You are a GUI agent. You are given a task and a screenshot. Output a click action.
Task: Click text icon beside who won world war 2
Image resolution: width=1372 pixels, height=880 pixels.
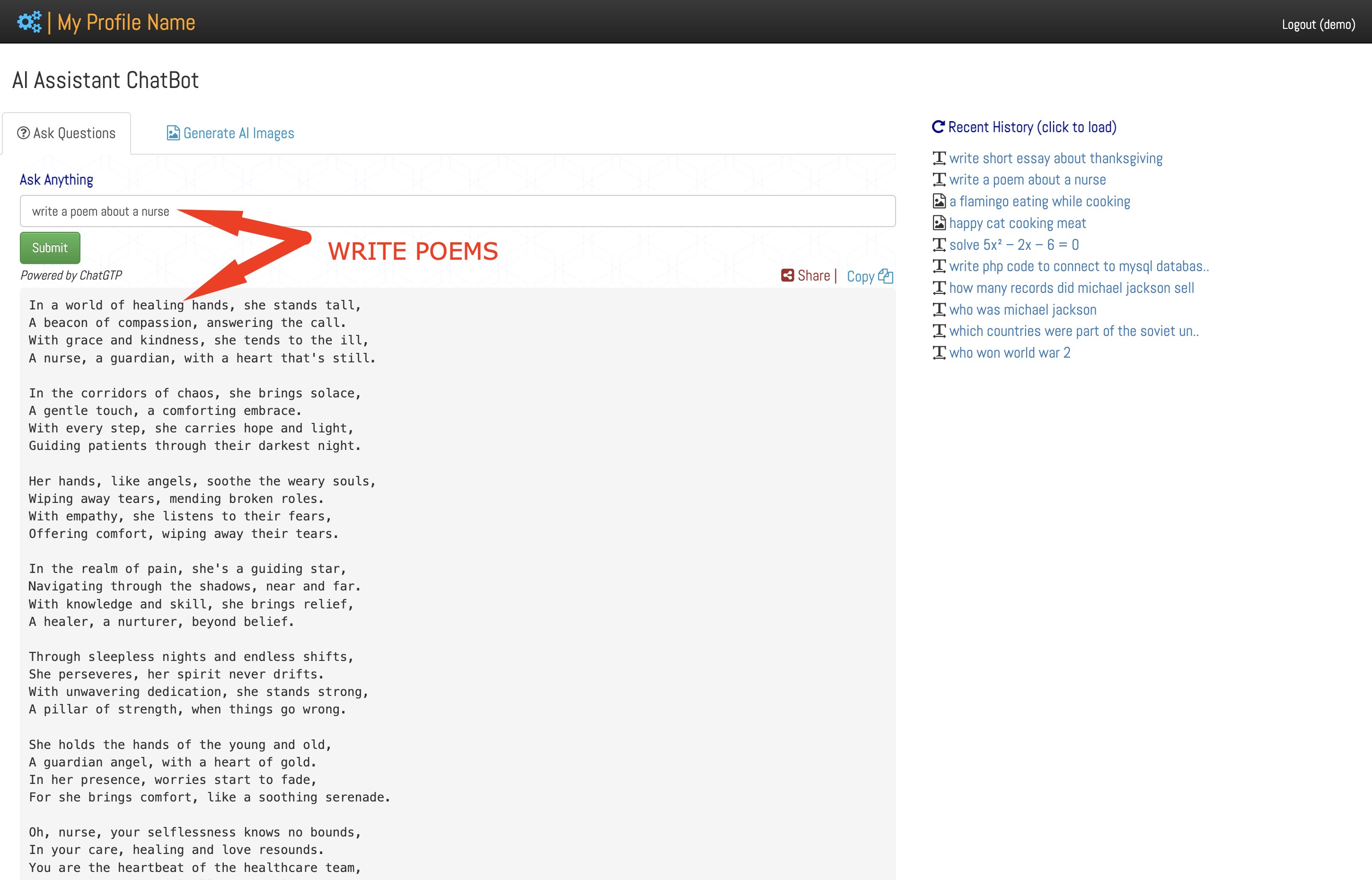tap(939, 352)
